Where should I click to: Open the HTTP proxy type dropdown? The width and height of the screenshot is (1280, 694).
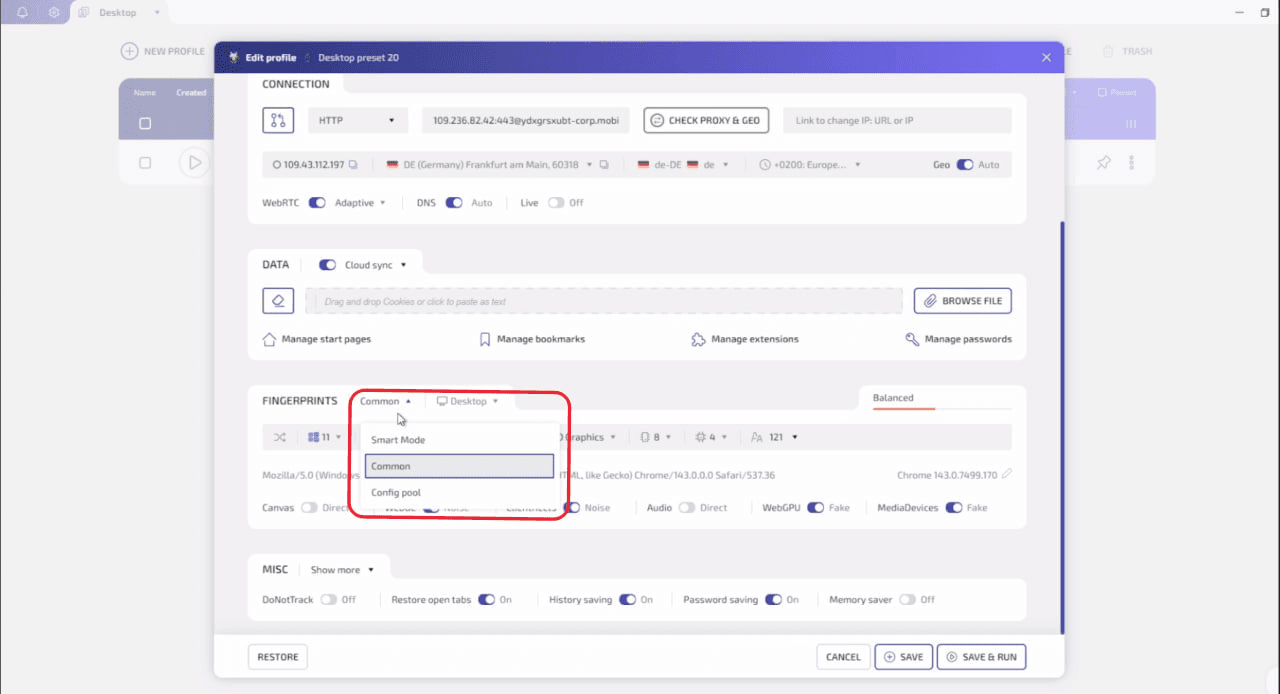pos(358,120)
